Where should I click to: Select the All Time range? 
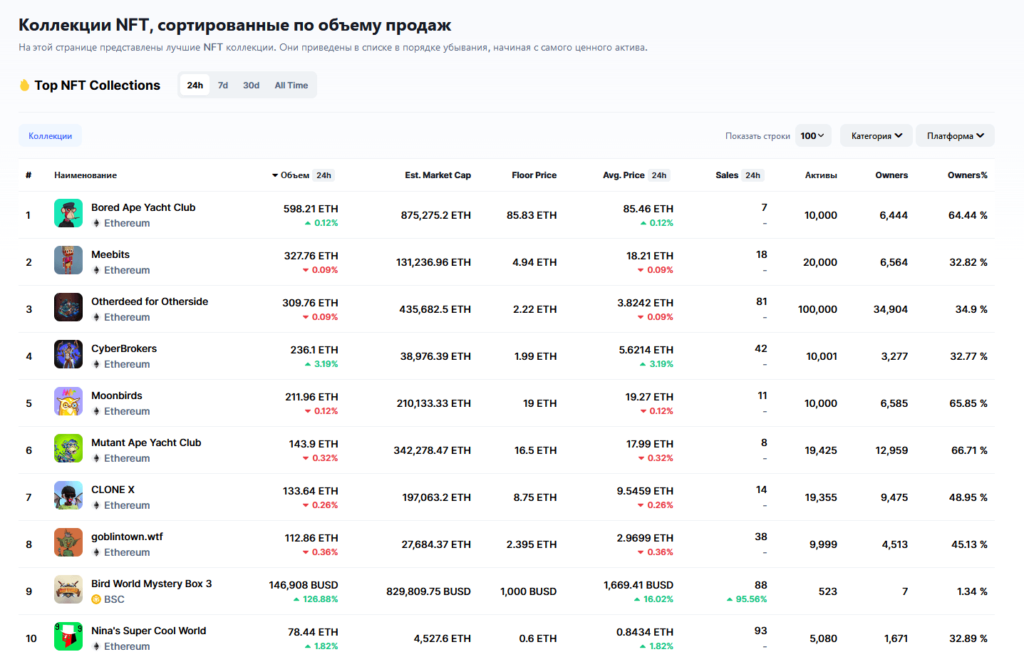[x=291, y=86]
